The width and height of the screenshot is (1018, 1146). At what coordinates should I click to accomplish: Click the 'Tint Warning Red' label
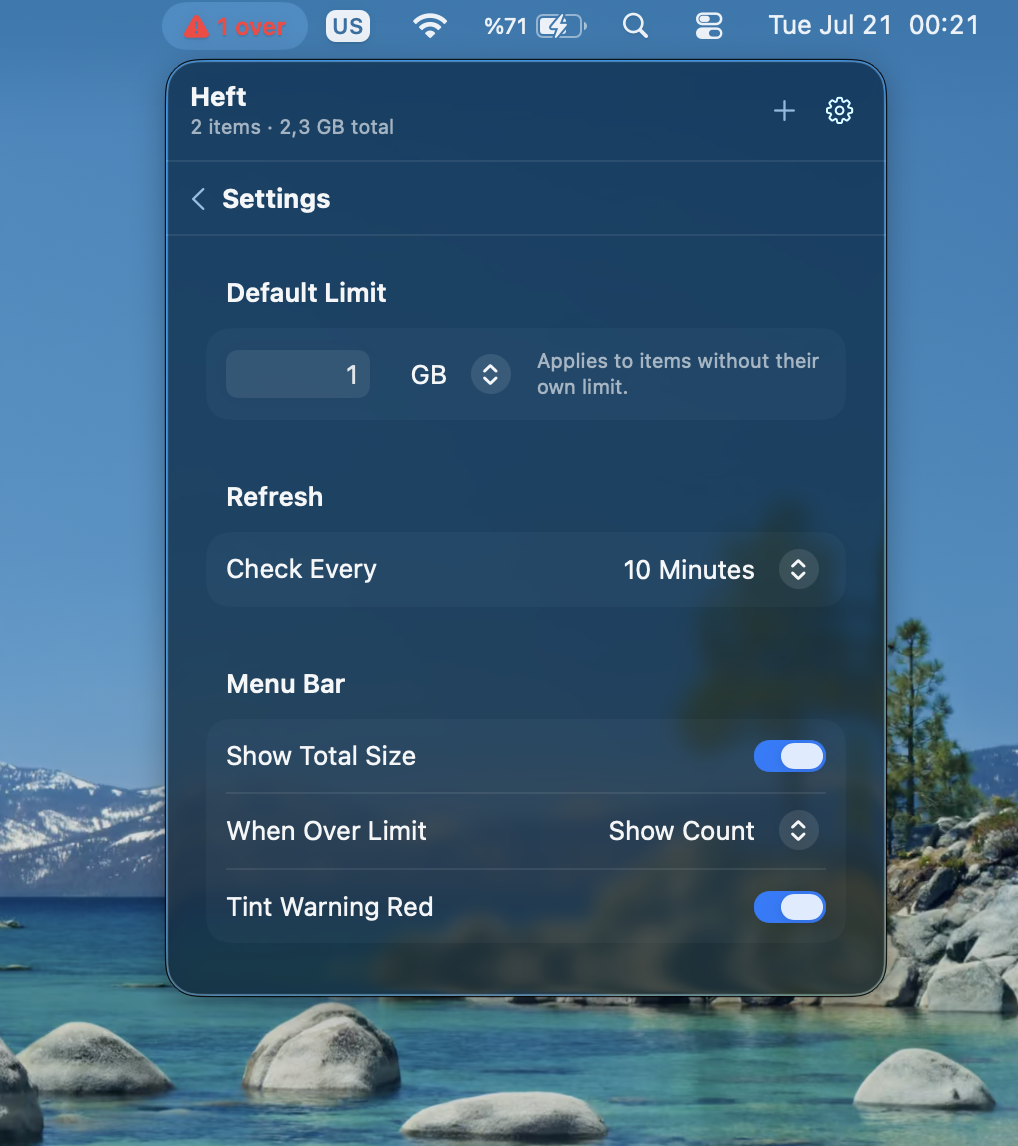[330, 907]
